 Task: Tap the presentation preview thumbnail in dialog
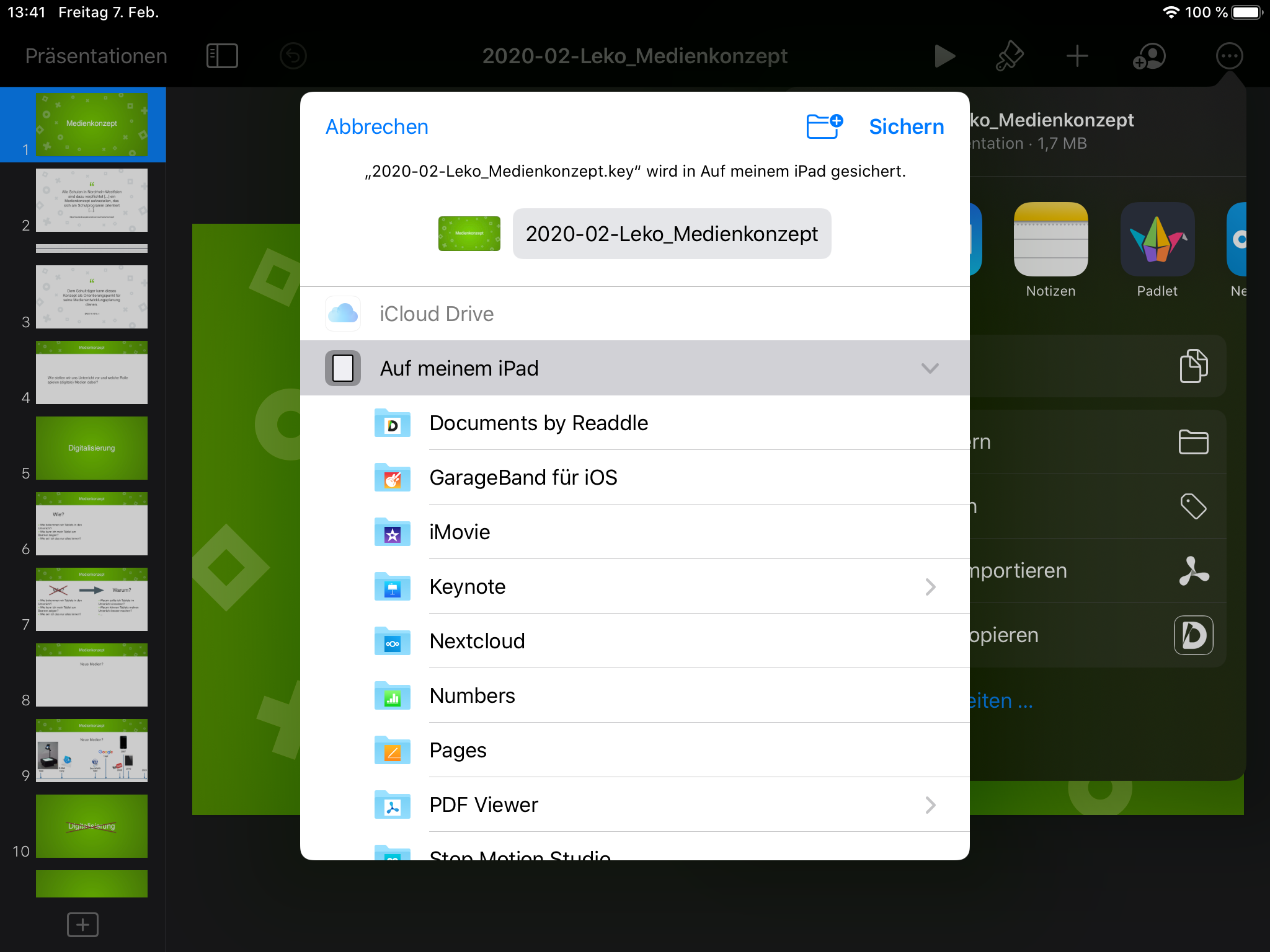pyautogui.click(x=469, y=234)
